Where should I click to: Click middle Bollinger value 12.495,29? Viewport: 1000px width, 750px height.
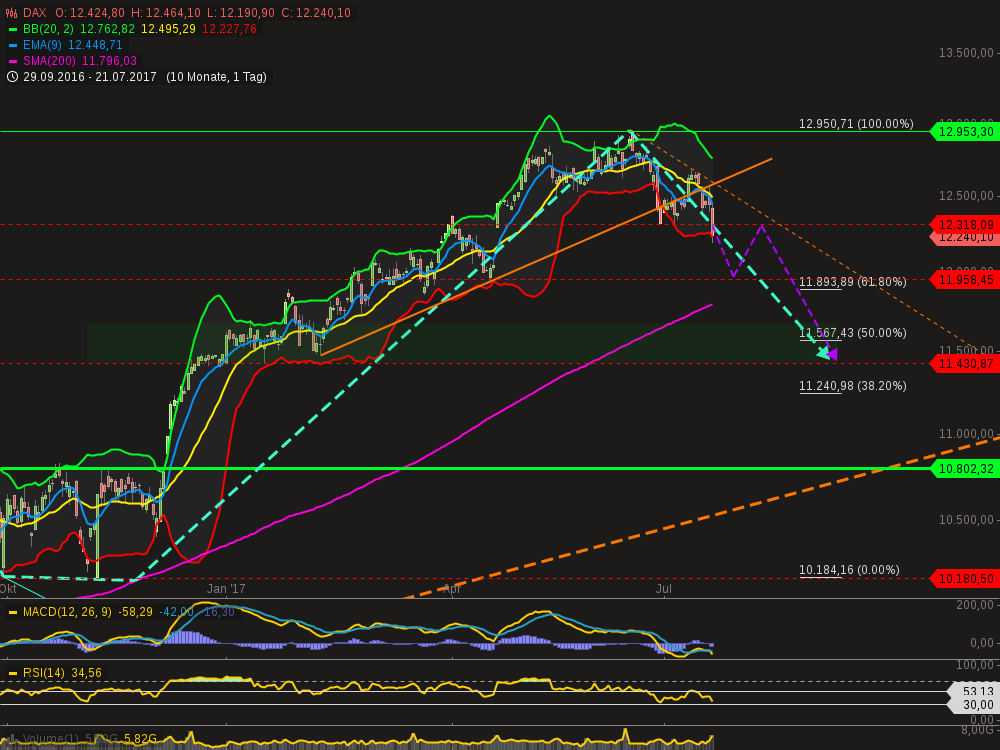coord(168,29)
